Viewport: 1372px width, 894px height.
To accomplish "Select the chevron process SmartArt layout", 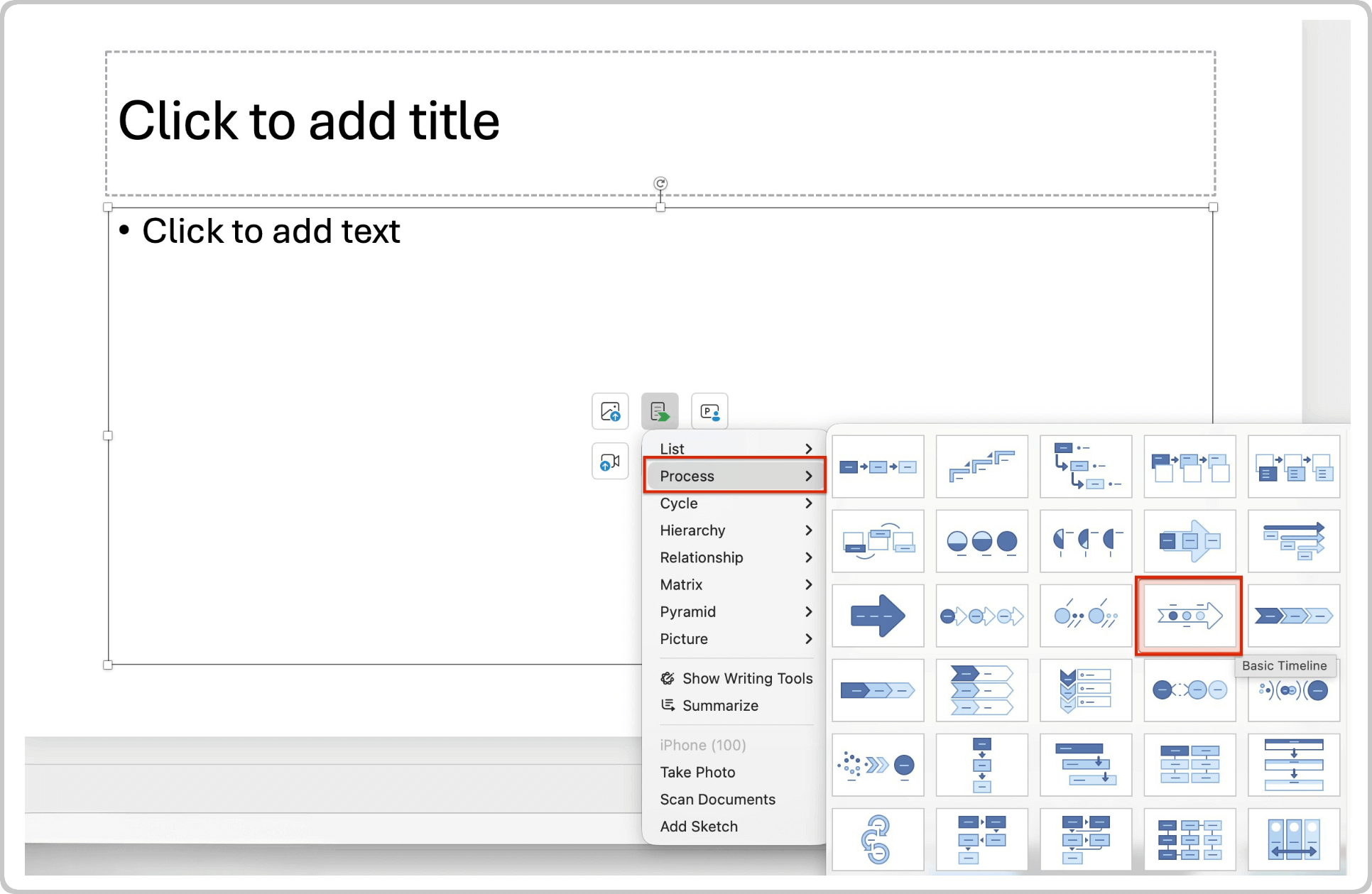I will (1292, 616).
